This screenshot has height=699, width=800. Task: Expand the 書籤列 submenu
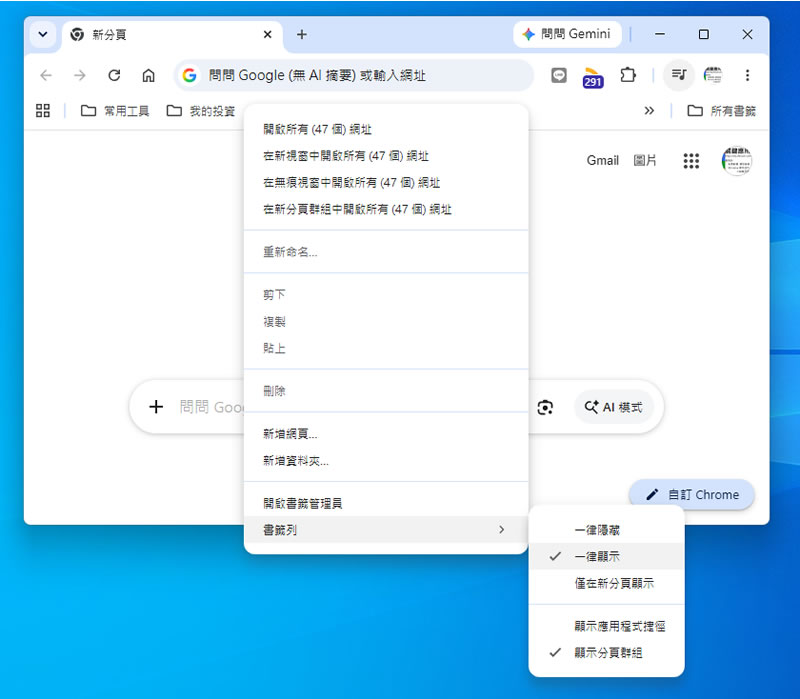coord(386,530)
